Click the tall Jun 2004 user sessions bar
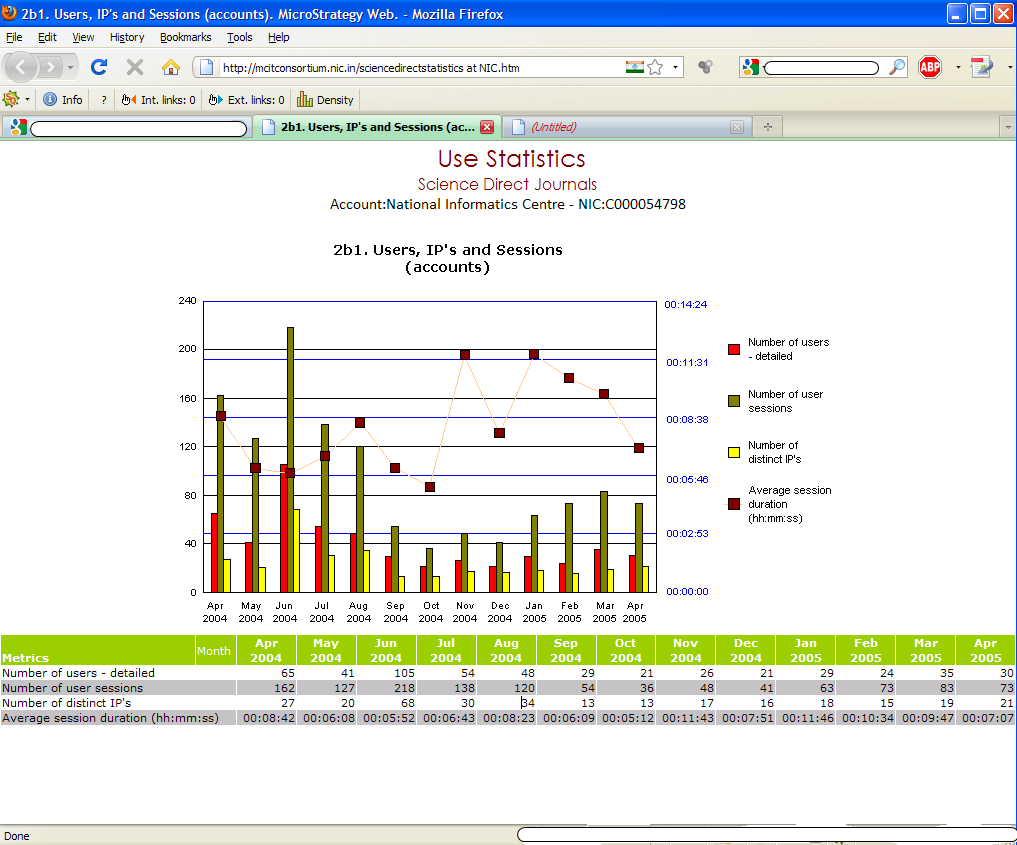Image resolution: width=1017 pixels, height=845 pixels. point(290,460)
